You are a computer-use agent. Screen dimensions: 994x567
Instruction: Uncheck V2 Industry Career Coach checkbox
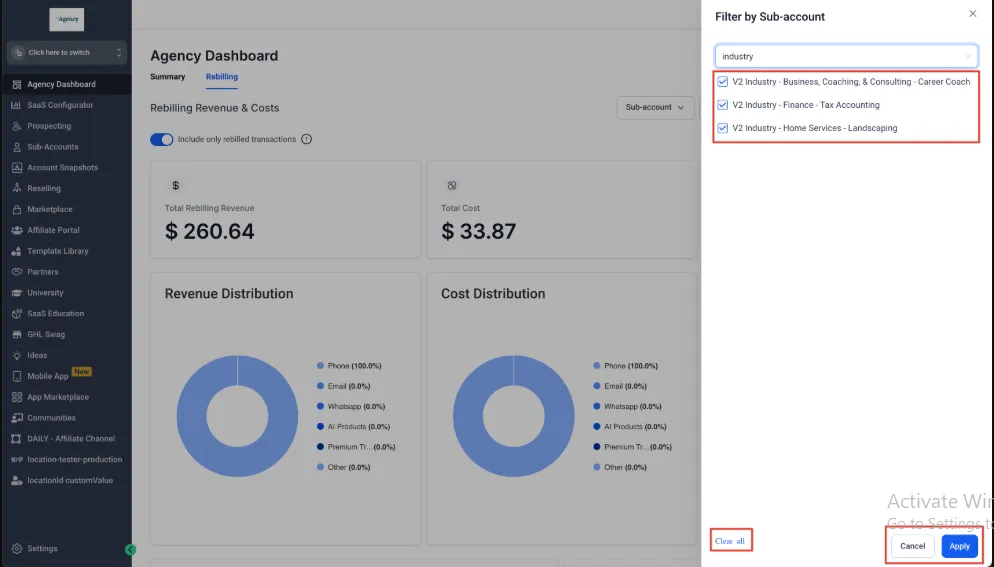(723, 82)
